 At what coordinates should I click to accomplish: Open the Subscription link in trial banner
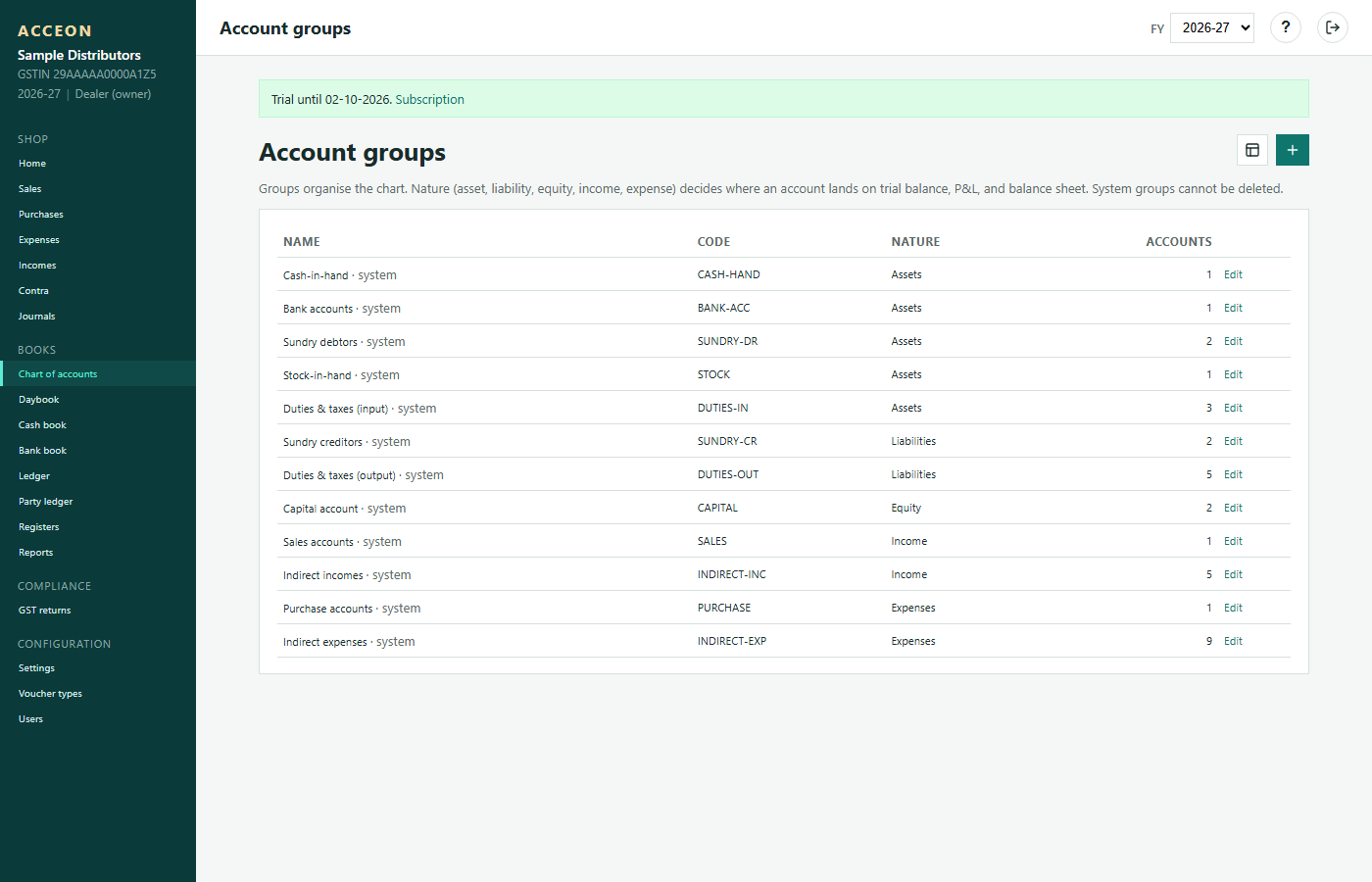coord(429,99)
